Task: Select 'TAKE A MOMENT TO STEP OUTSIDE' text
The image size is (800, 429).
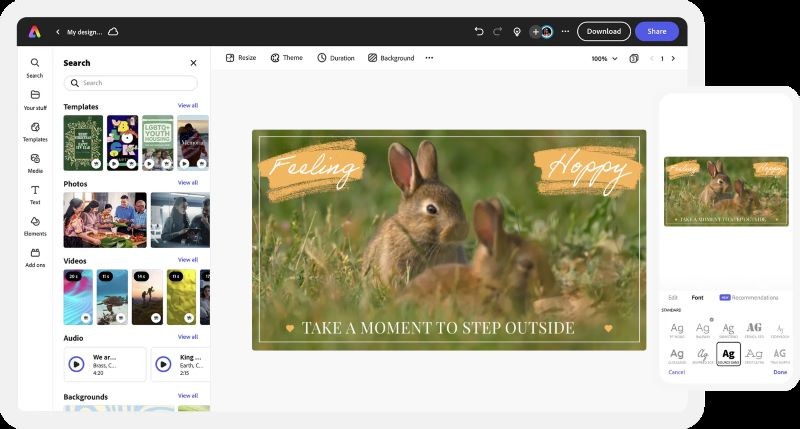Action: point(438,328)
